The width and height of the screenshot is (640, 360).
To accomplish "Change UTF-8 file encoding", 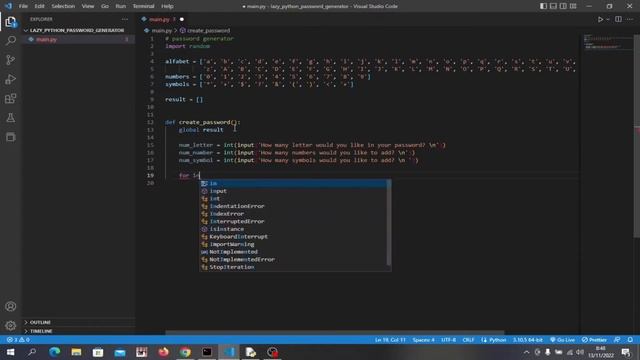I will click(x=448, y=340).
